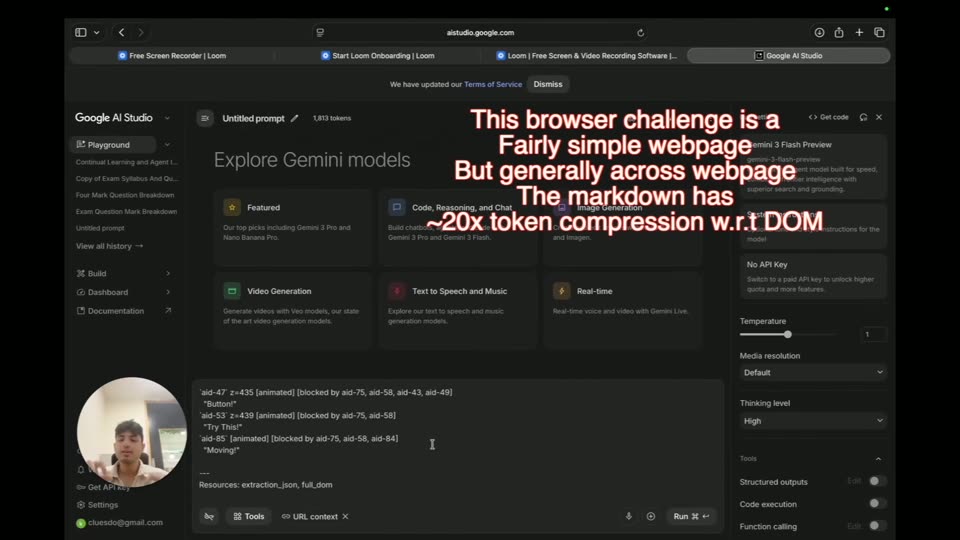Screen dimensions: 960x540
Task: Expand the Google AI Studio logo dropdown
Action: pos(167,118)
